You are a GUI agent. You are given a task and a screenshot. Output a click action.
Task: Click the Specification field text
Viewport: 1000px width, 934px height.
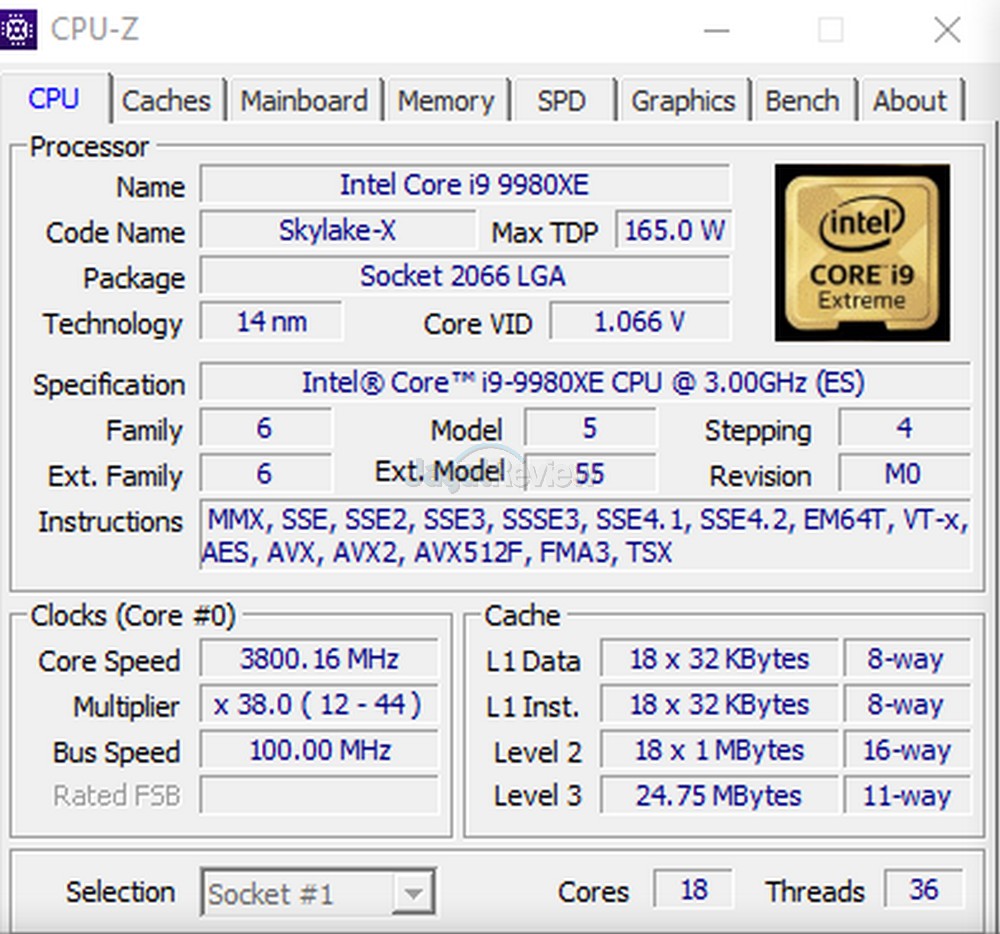point(585,383)
